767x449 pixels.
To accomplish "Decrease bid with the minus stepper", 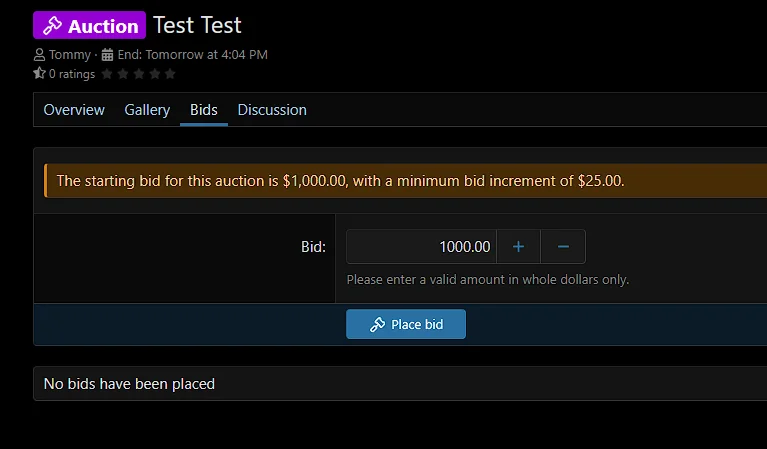I will 563,247.
